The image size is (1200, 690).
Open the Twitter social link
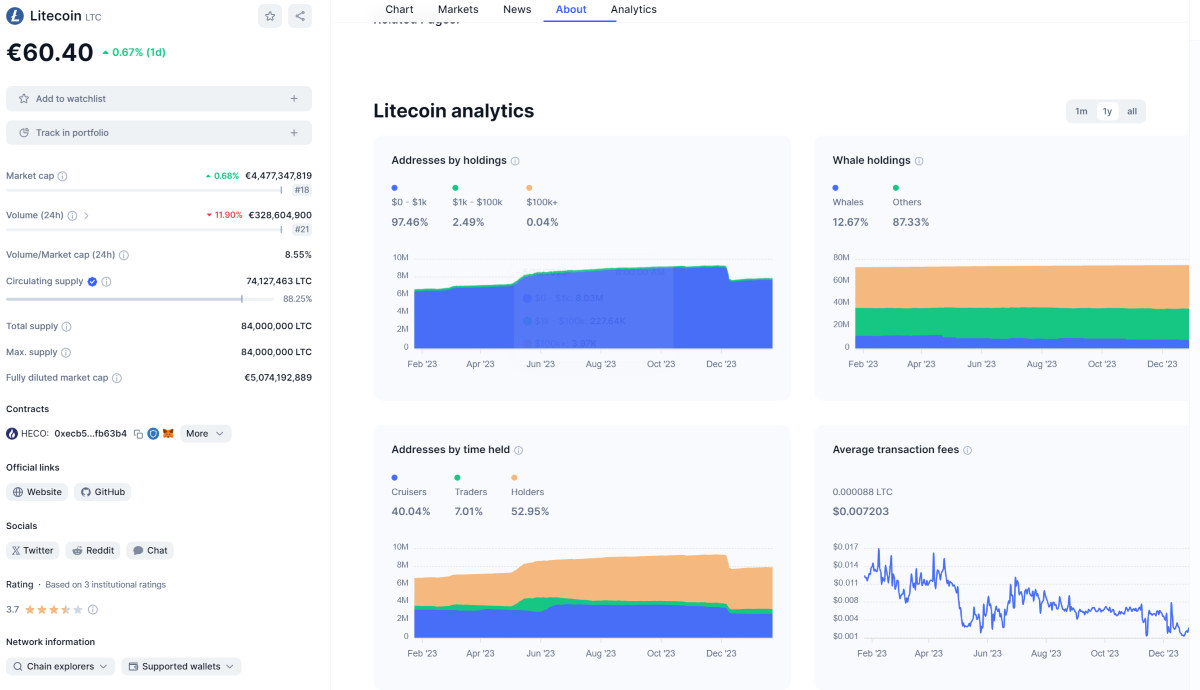point(33,551)
